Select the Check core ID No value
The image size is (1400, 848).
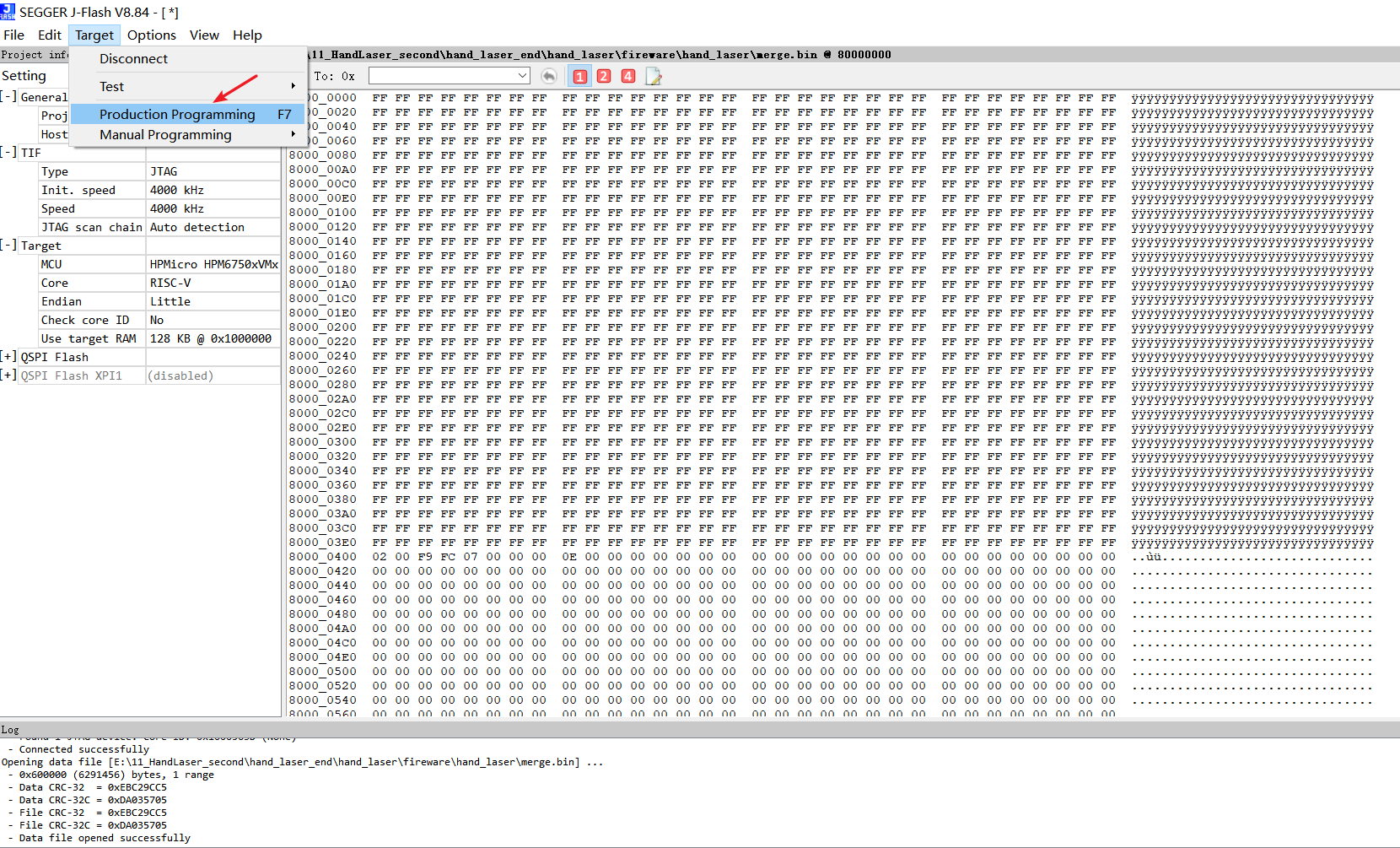213,320
